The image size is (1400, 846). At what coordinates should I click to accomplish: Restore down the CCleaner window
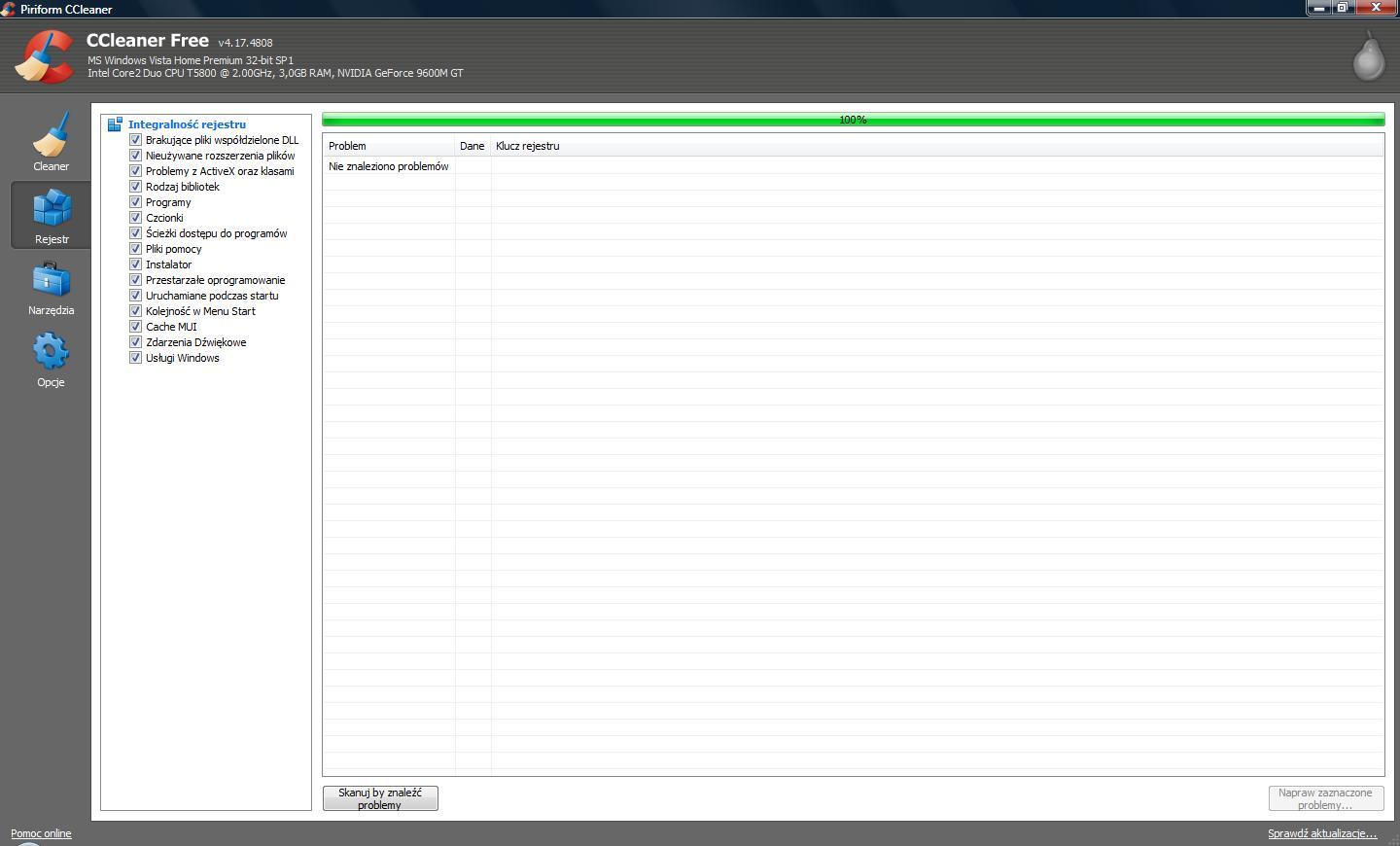(1342, 7)
